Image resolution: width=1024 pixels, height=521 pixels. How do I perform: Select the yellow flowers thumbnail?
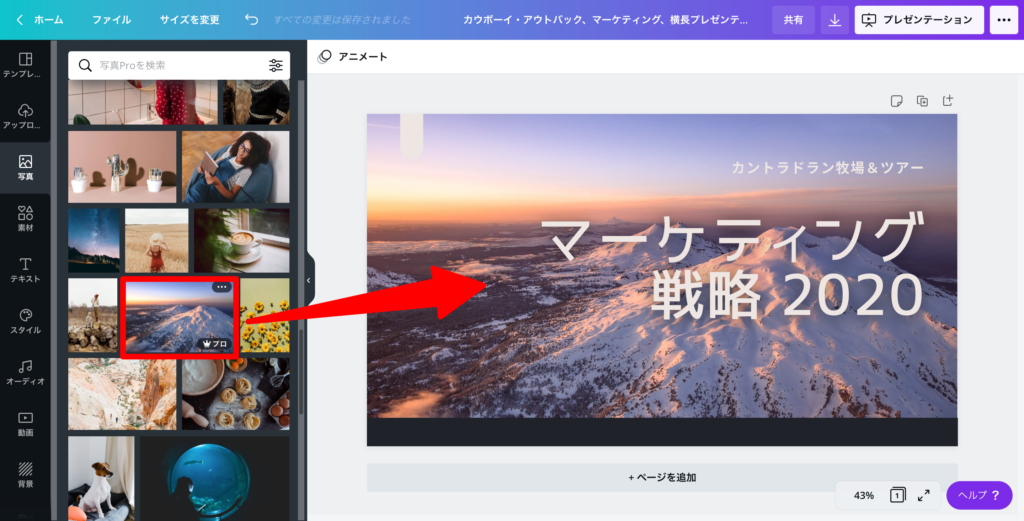(264, 316)
